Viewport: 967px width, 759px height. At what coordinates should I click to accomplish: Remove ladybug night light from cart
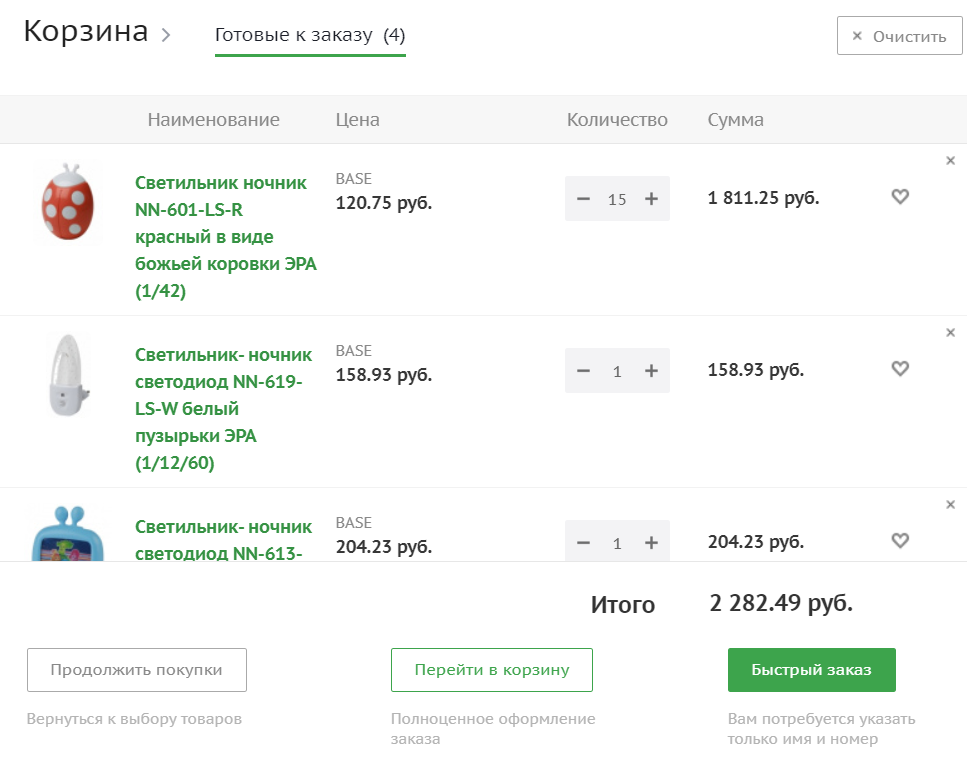(950, 161)
